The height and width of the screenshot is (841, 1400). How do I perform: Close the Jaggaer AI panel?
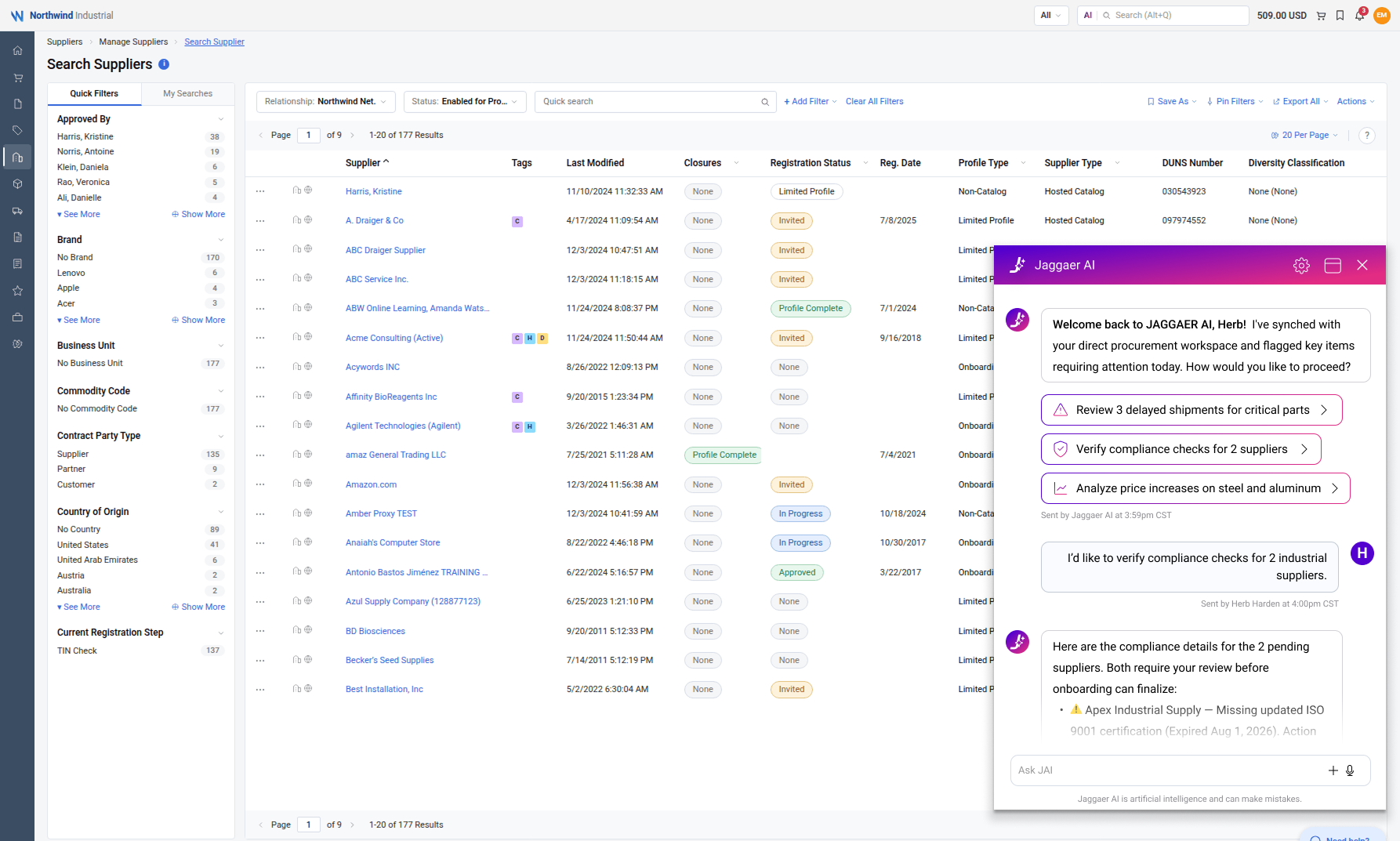1362,266
